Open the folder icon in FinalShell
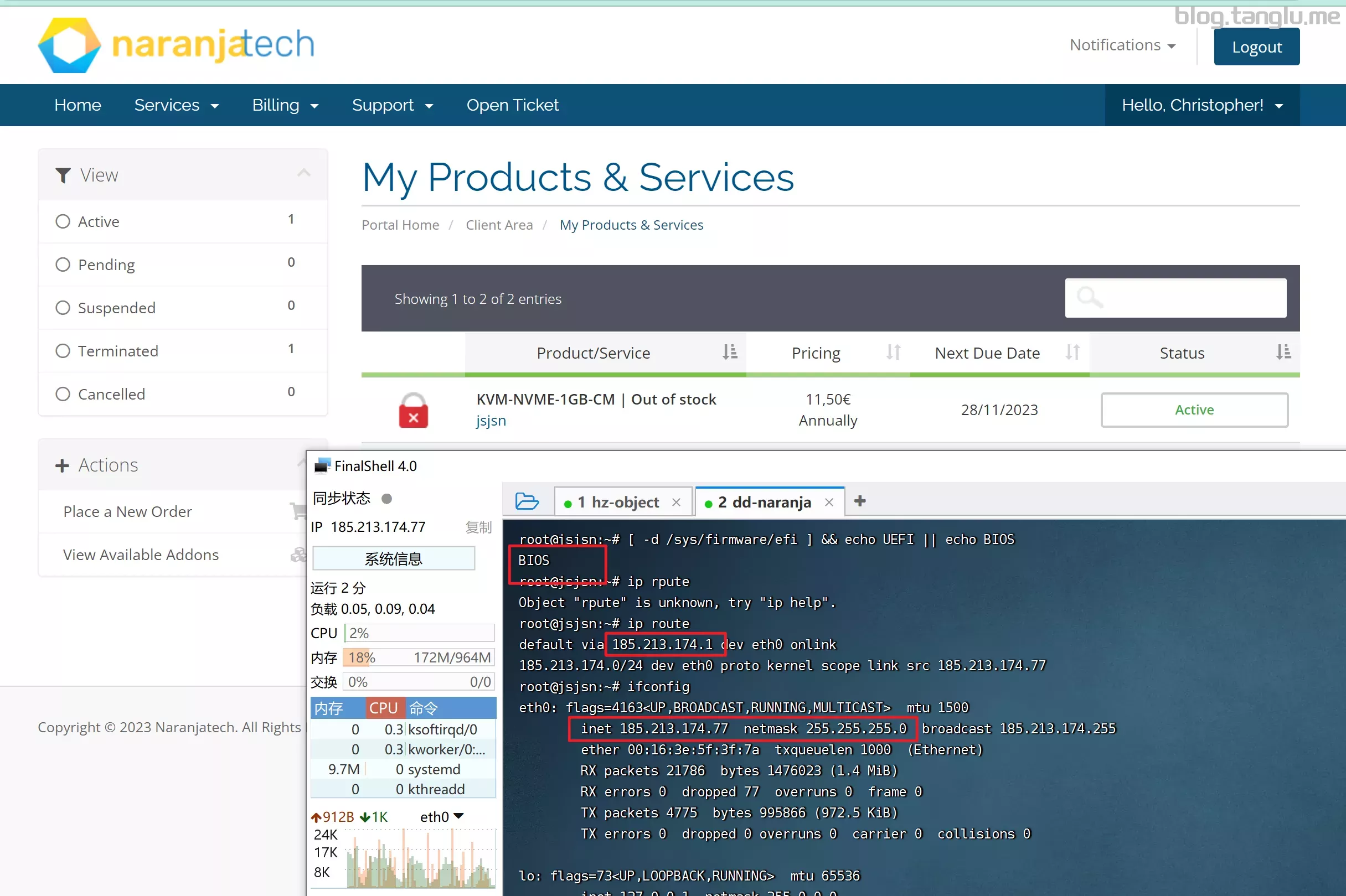The image size is (1346, 896). 527,501
